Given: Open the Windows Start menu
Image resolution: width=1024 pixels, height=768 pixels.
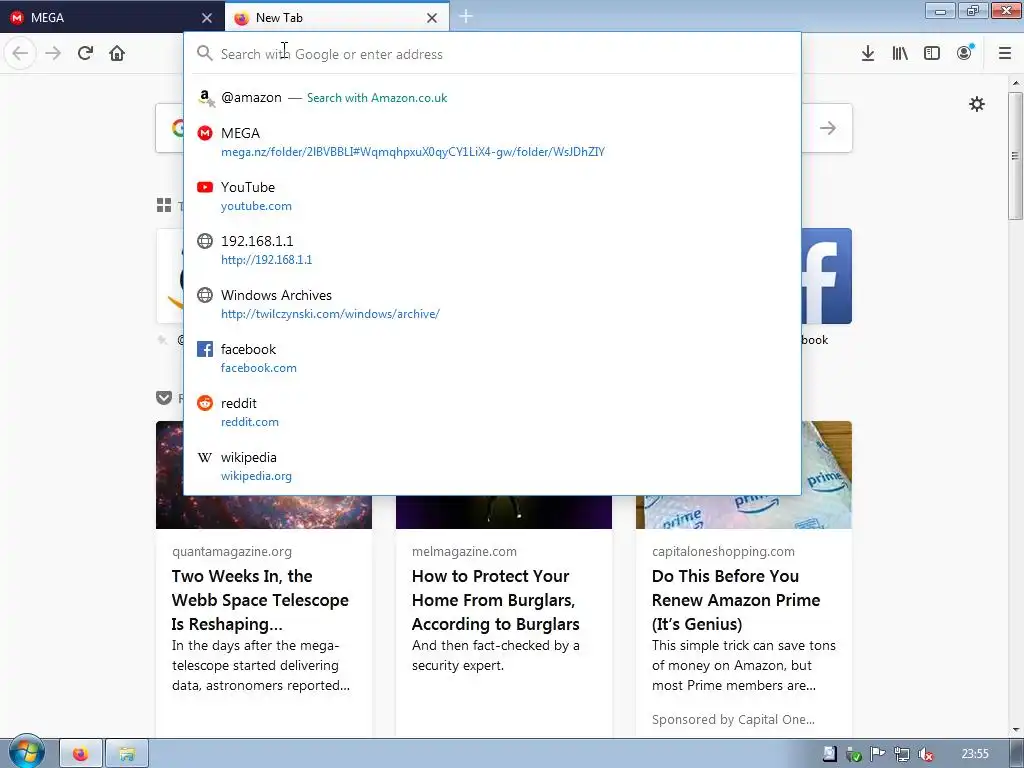Looking at the screenshot, I should tap(26, 752).
